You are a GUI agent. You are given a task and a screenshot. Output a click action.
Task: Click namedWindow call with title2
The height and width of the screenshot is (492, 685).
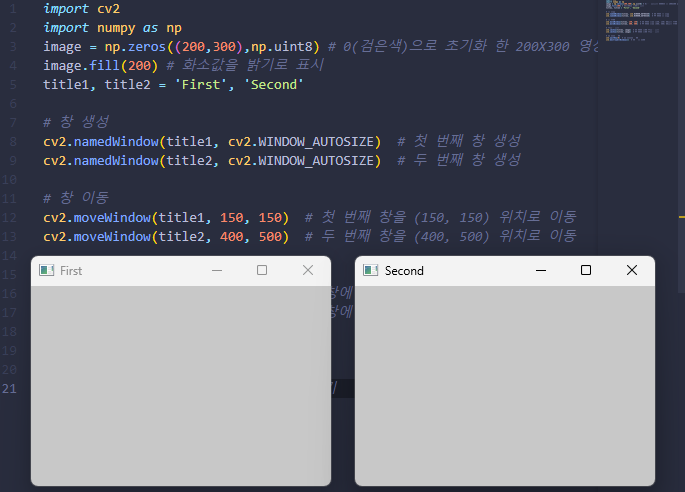tap(212, 161)
